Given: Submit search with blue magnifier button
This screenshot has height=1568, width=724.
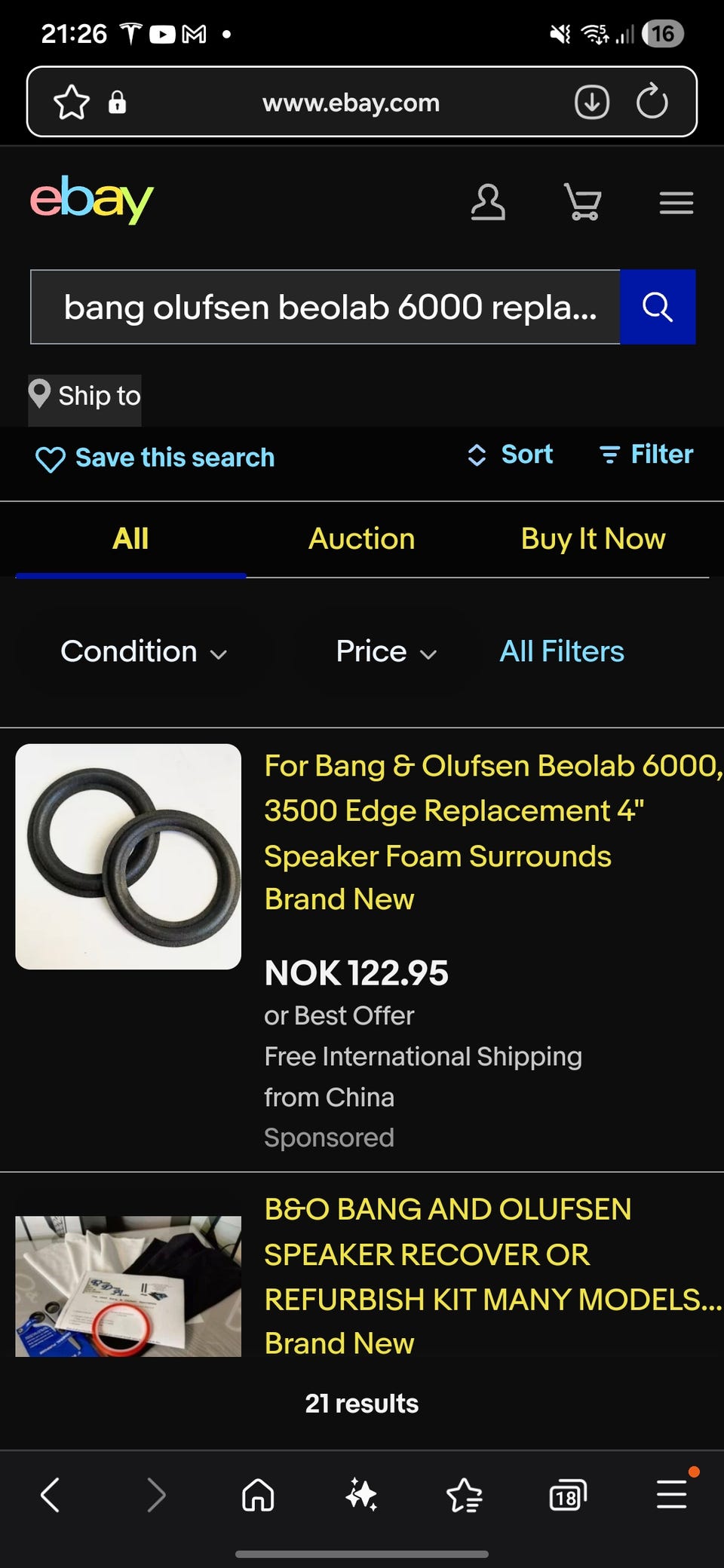Looking at the screenshot, I should [x=658, y=307].
